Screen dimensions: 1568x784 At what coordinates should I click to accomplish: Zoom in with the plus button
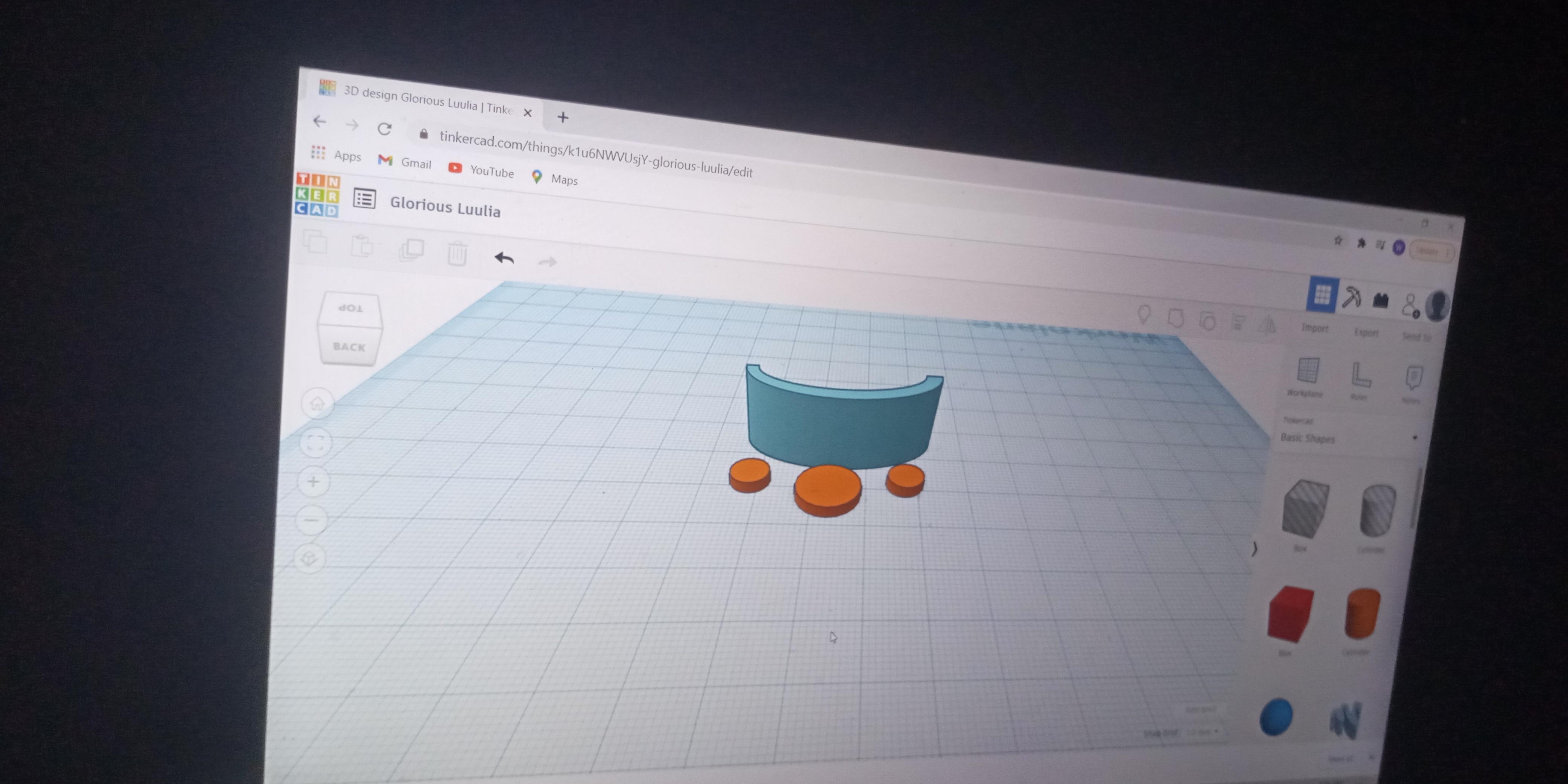pos(314,481)
